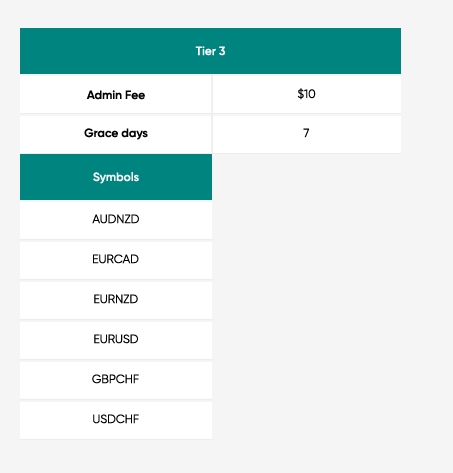Click the $10 admin fee value
The width and height of the screenshot is (453, 473).
[x=307, y=94]
